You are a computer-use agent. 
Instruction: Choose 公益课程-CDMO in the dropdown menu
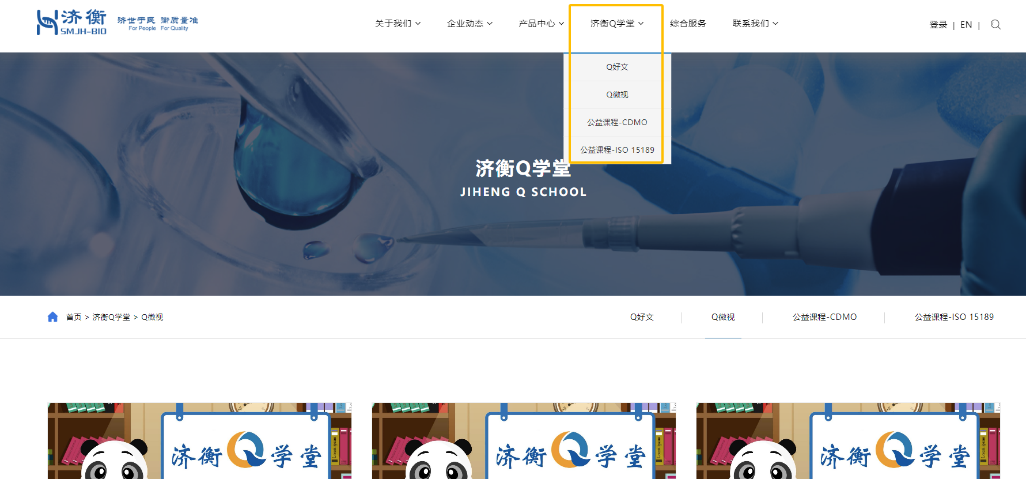click(x=618, y=123)
